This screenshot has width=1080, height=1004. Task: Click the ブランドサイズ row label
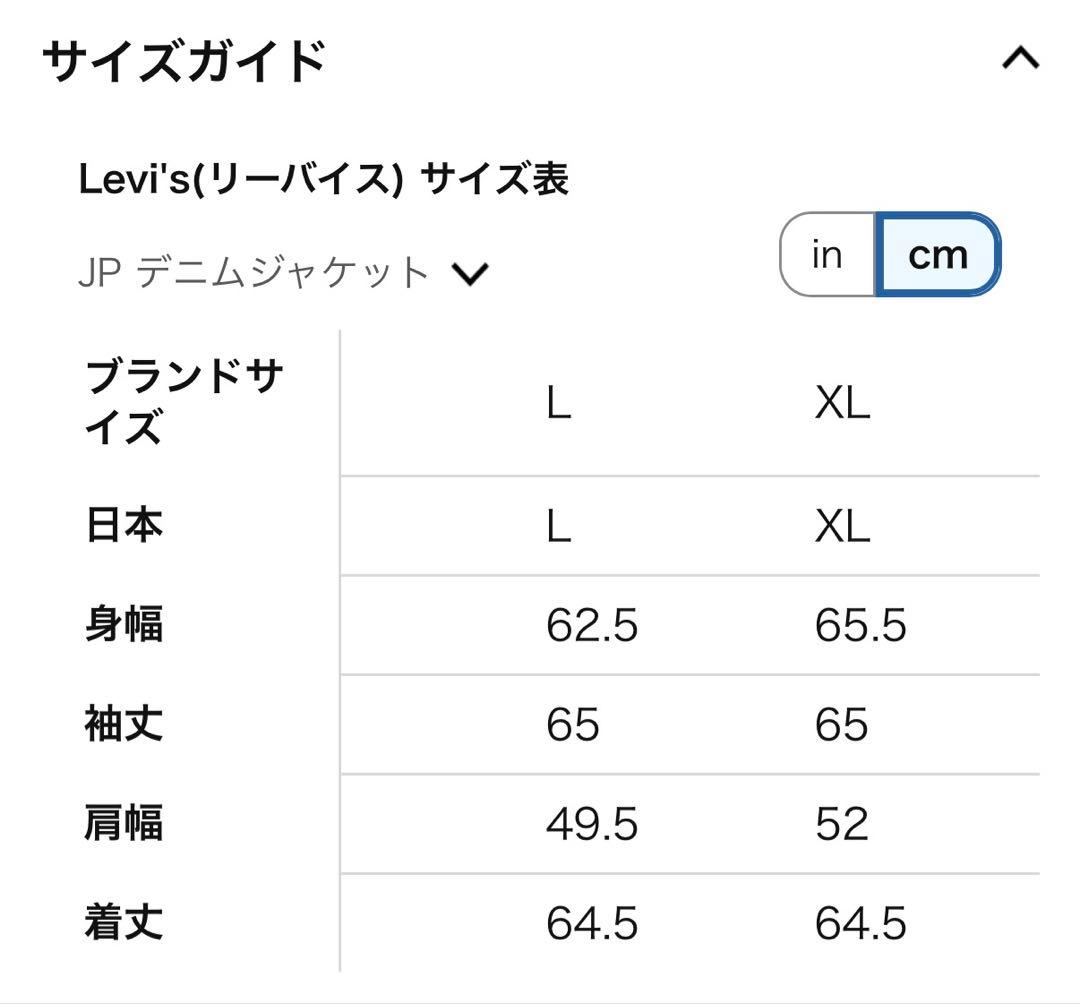[x=185, y=403]
